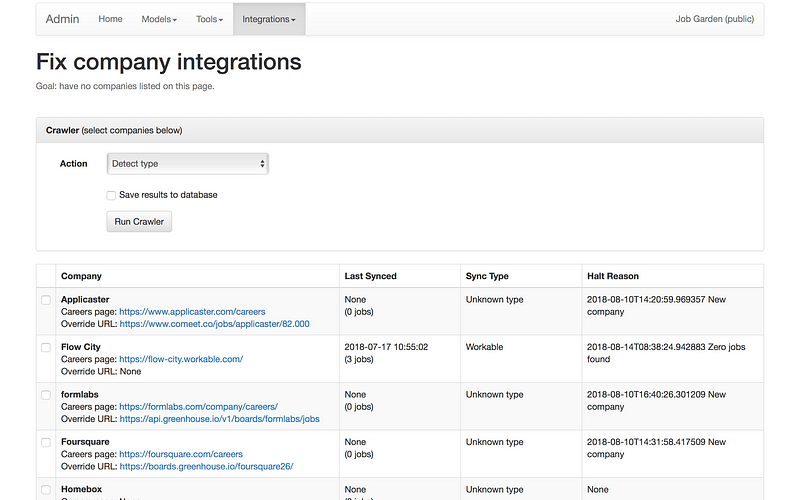Tick the formlabs row checkbox

(x=46, y=395)
